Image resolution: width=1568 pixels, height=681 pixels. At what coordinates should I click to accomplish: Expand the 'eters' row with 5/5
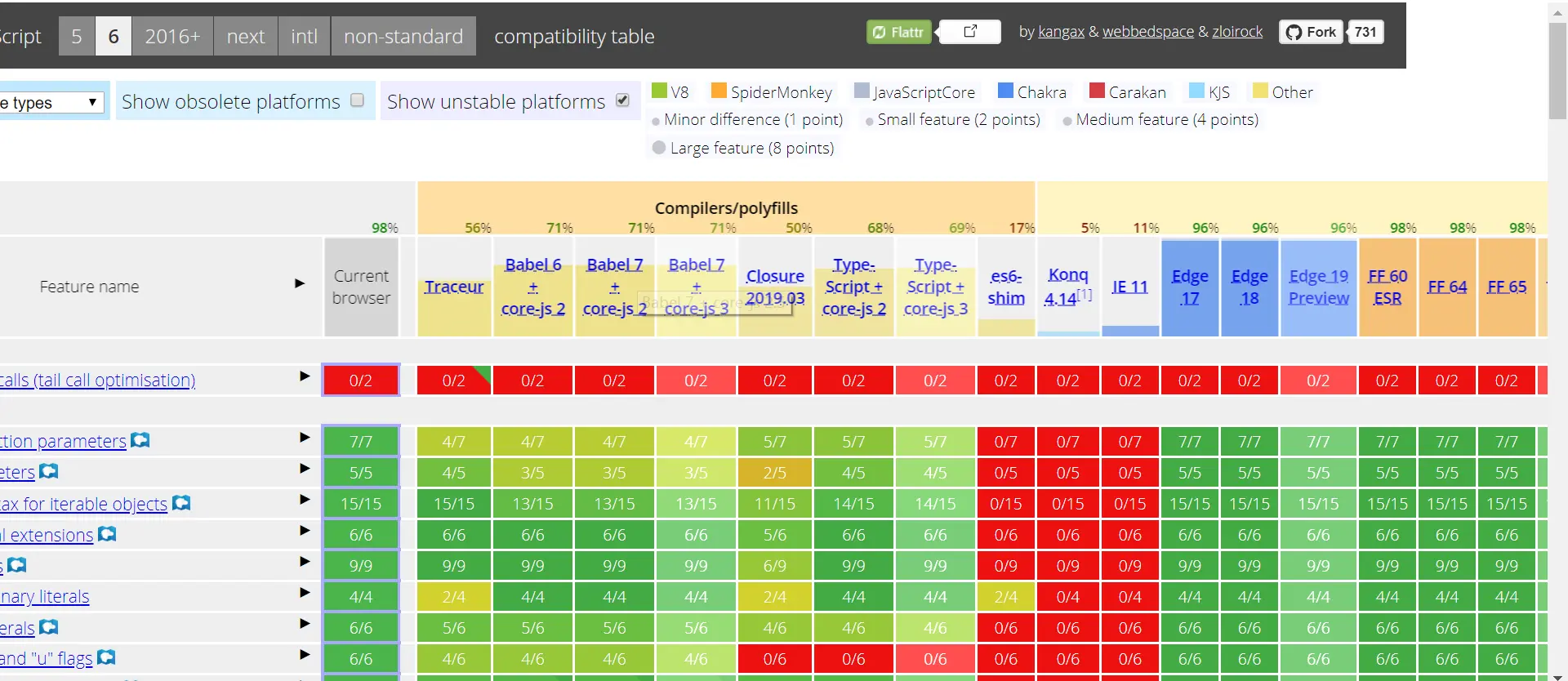pos(305,468)
